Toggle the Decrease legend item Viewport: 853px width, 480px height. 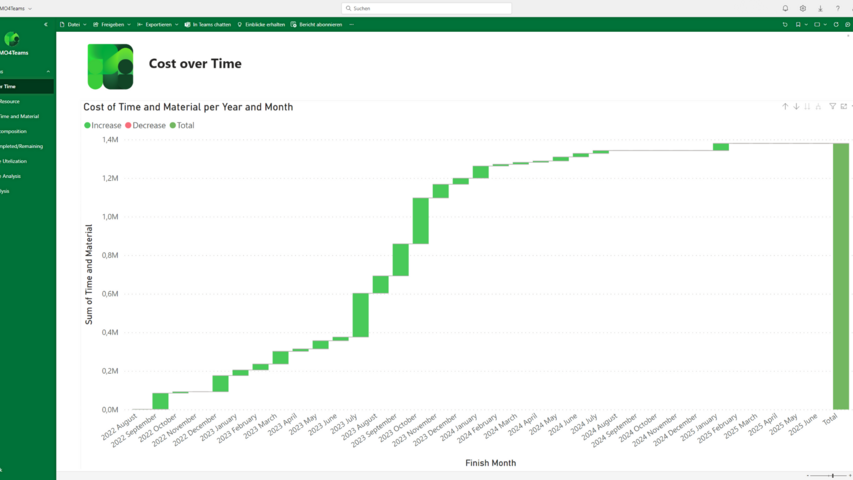(146, 126)
